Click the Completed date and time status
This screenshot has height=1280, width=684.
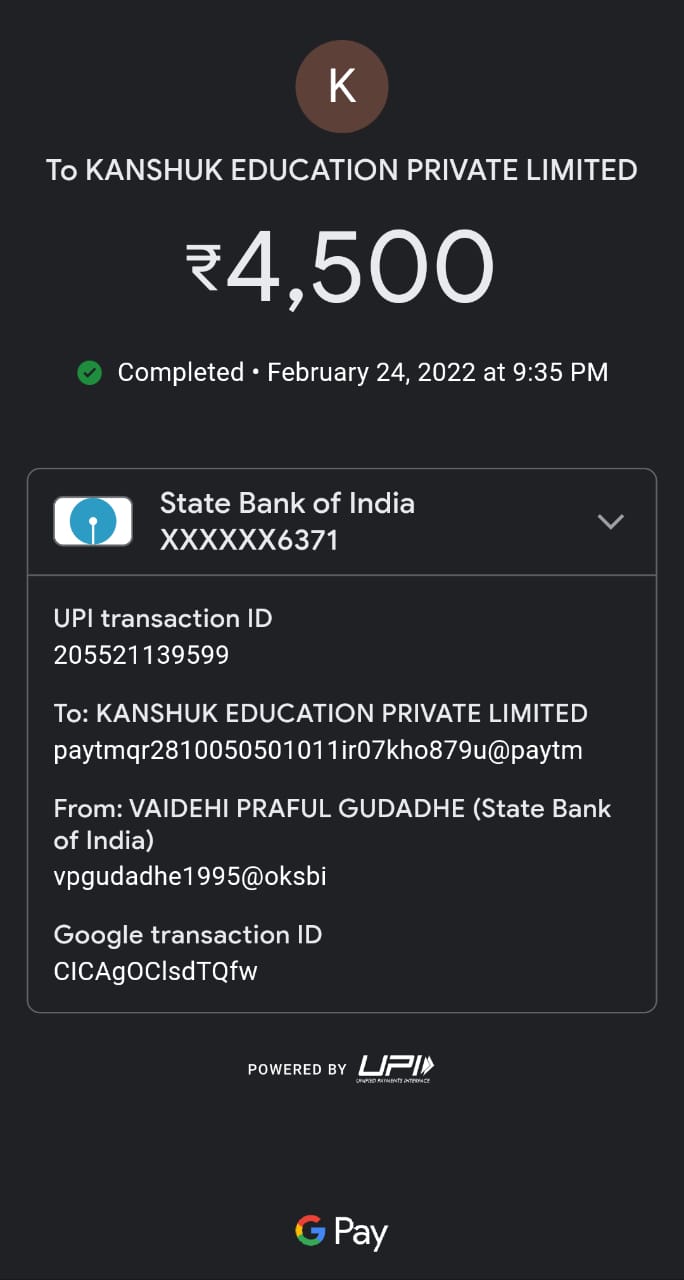click(362, 373)
